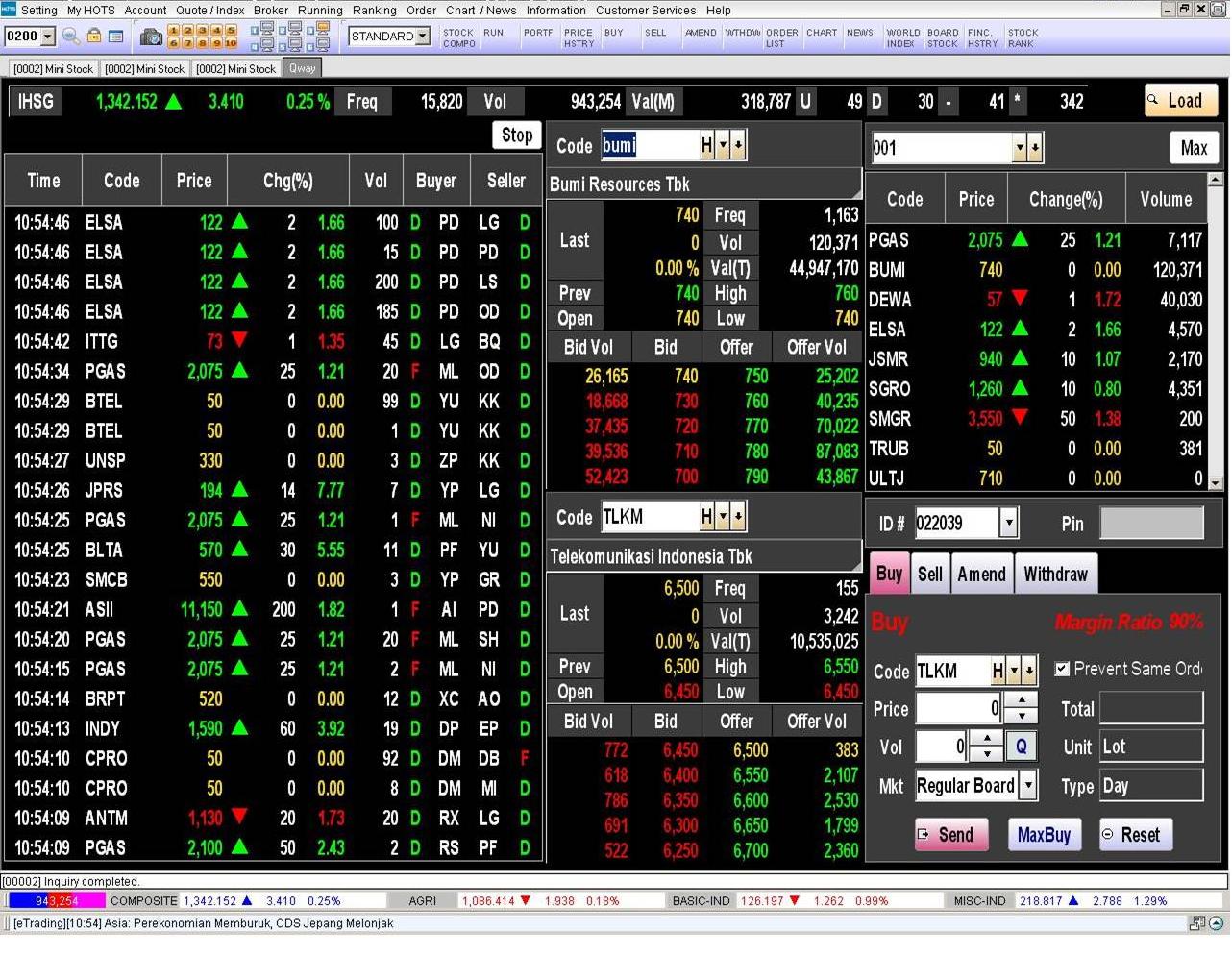Increase order Vol with up stepper
This screenshot has height=955, width=1232.
point(987,738)
